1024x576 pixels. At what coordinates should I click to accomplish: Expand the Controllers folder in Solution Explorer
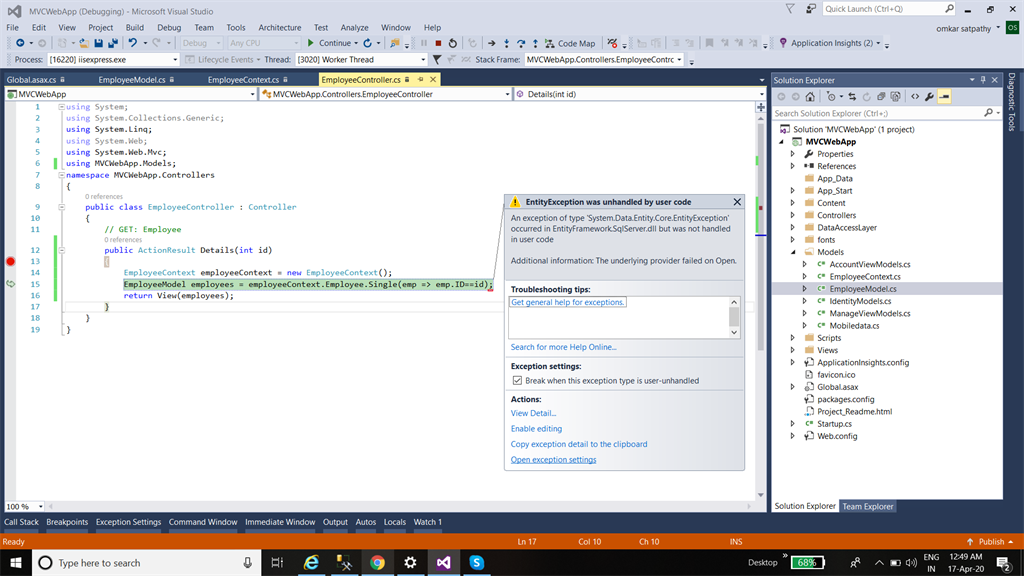pyautogui.click(x=793, y=215)
